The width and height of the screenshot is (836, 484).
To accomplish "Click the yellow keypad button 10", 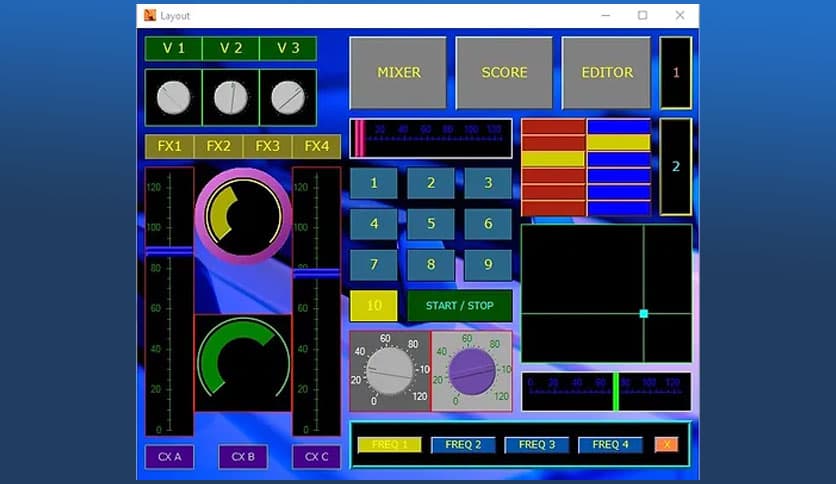I will pos(374,305).
